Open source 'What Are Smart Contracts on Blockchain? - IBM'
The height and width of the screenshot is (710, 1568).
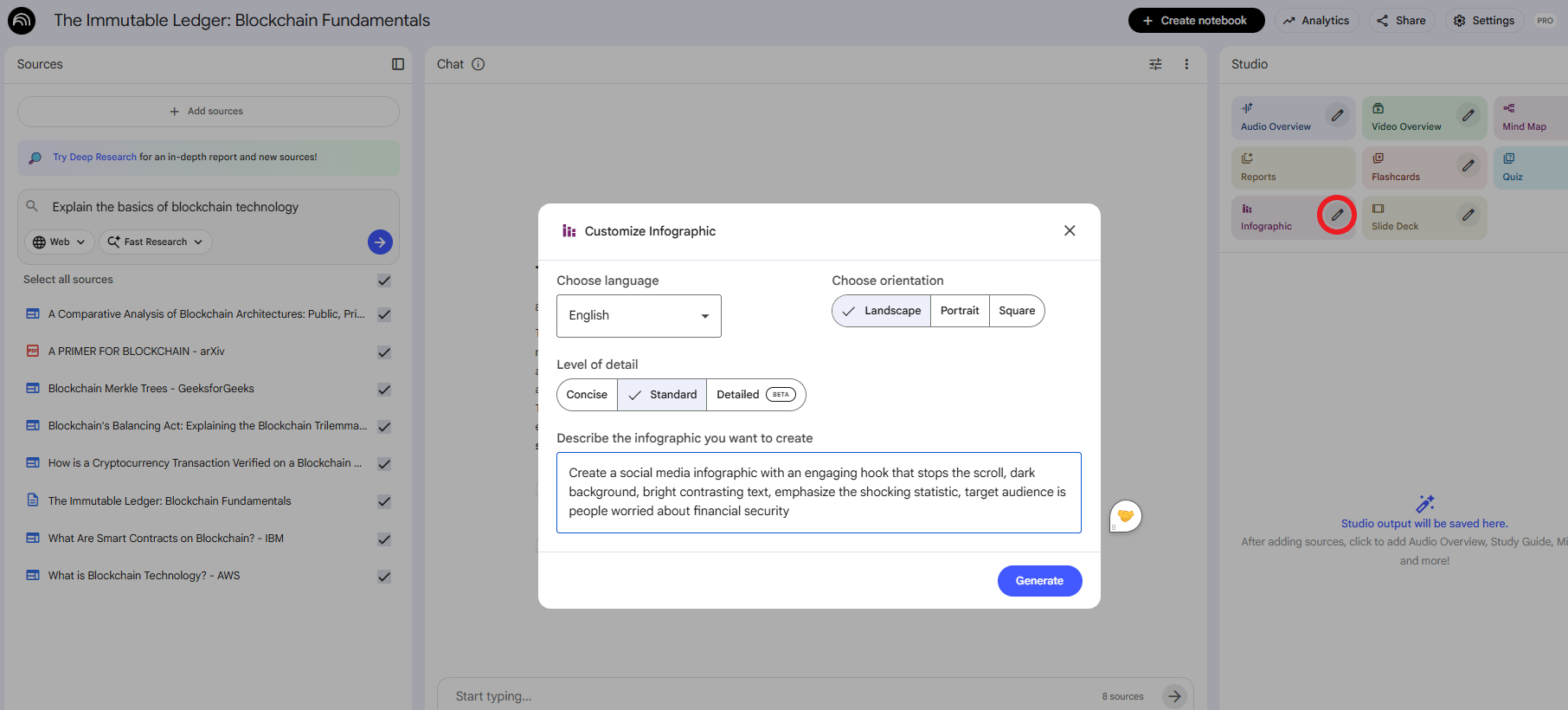tap(166, 539)
